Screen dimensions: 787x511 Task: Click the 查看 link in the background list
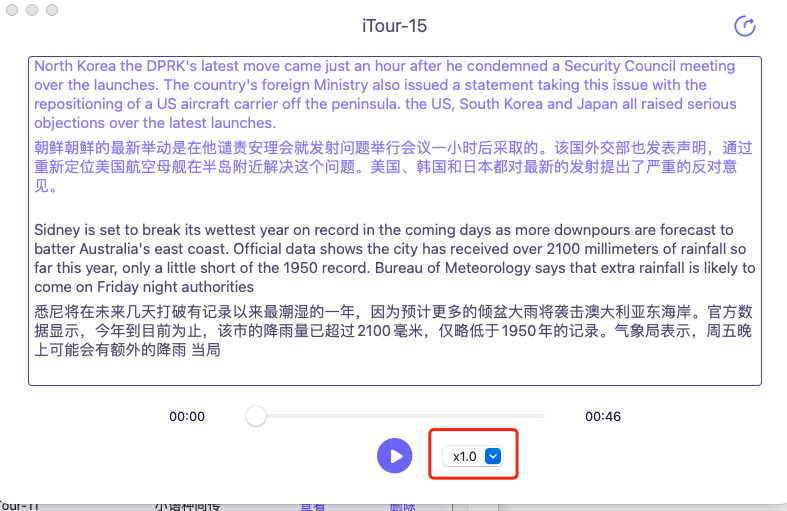coord(313,506)
